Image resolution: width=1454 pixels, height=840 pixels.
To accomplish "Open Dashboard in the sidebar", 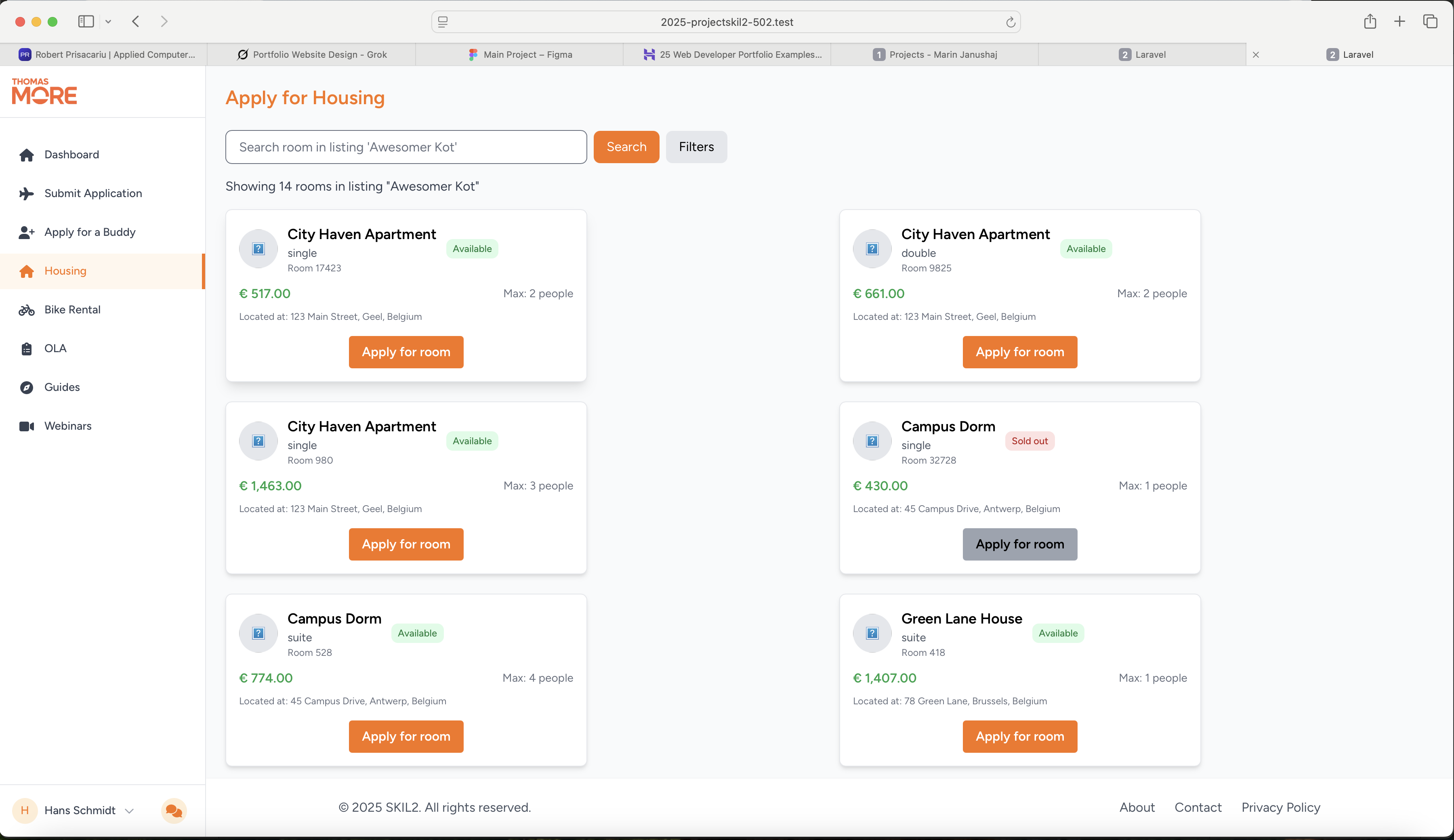I will click(x=103, y=155).
